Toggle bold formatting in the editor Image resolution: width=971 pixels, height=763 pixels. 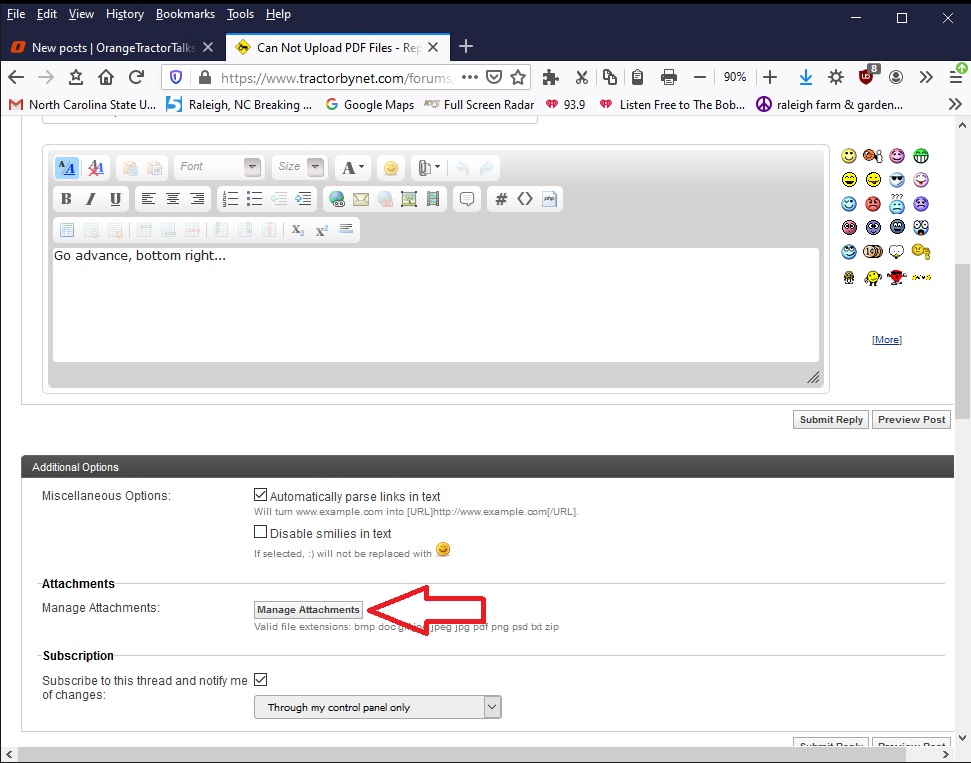pos(66,199)
